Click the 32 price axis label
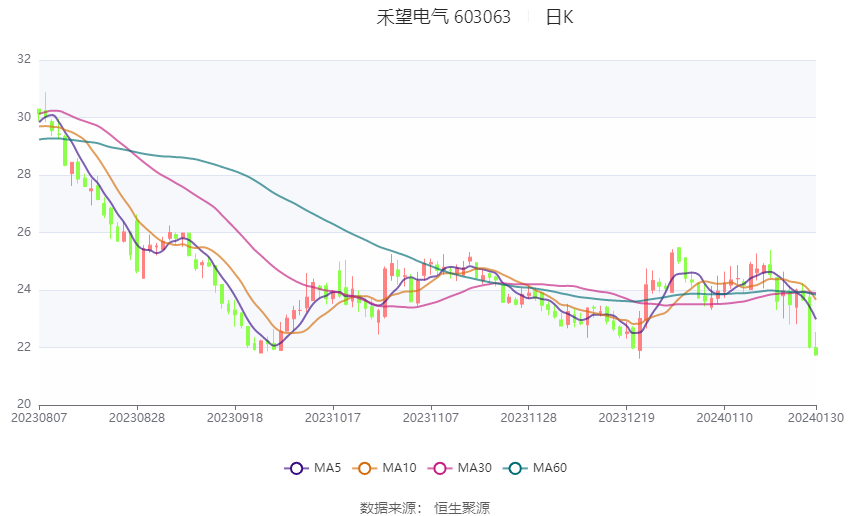 pos(24,59)
